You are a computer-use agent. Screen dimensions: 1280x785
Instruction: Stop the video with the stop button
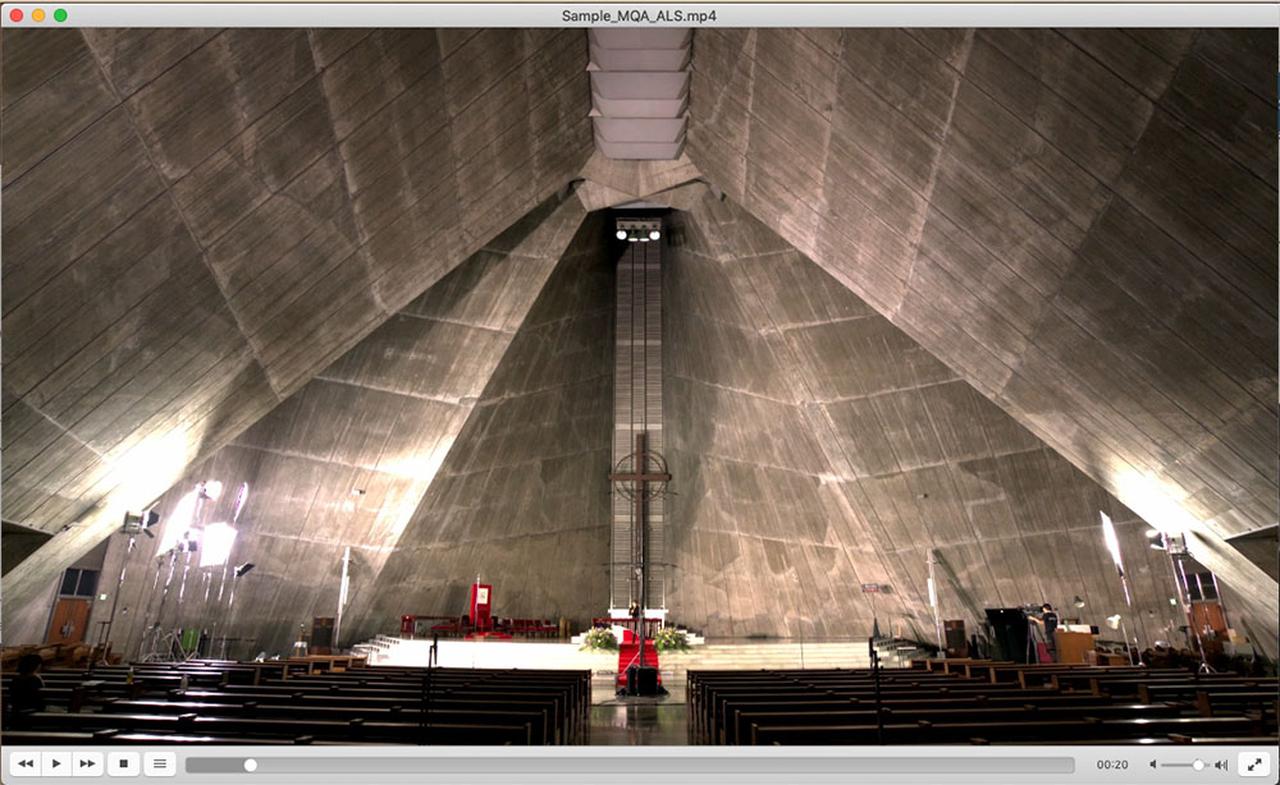pos(123,764)
